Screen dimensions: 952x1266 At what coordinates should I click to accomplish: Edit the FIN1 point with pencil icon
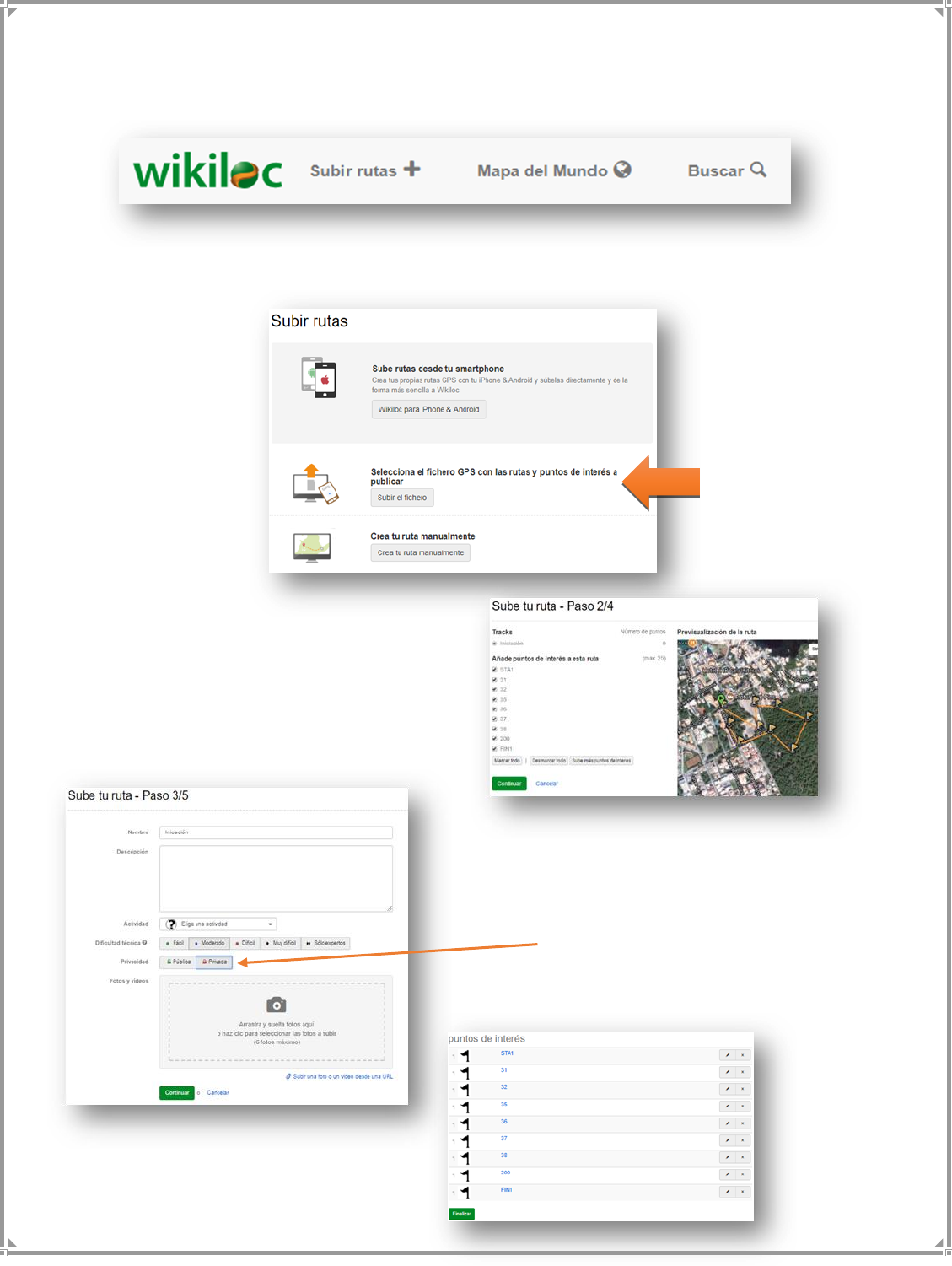[728, 1192]
